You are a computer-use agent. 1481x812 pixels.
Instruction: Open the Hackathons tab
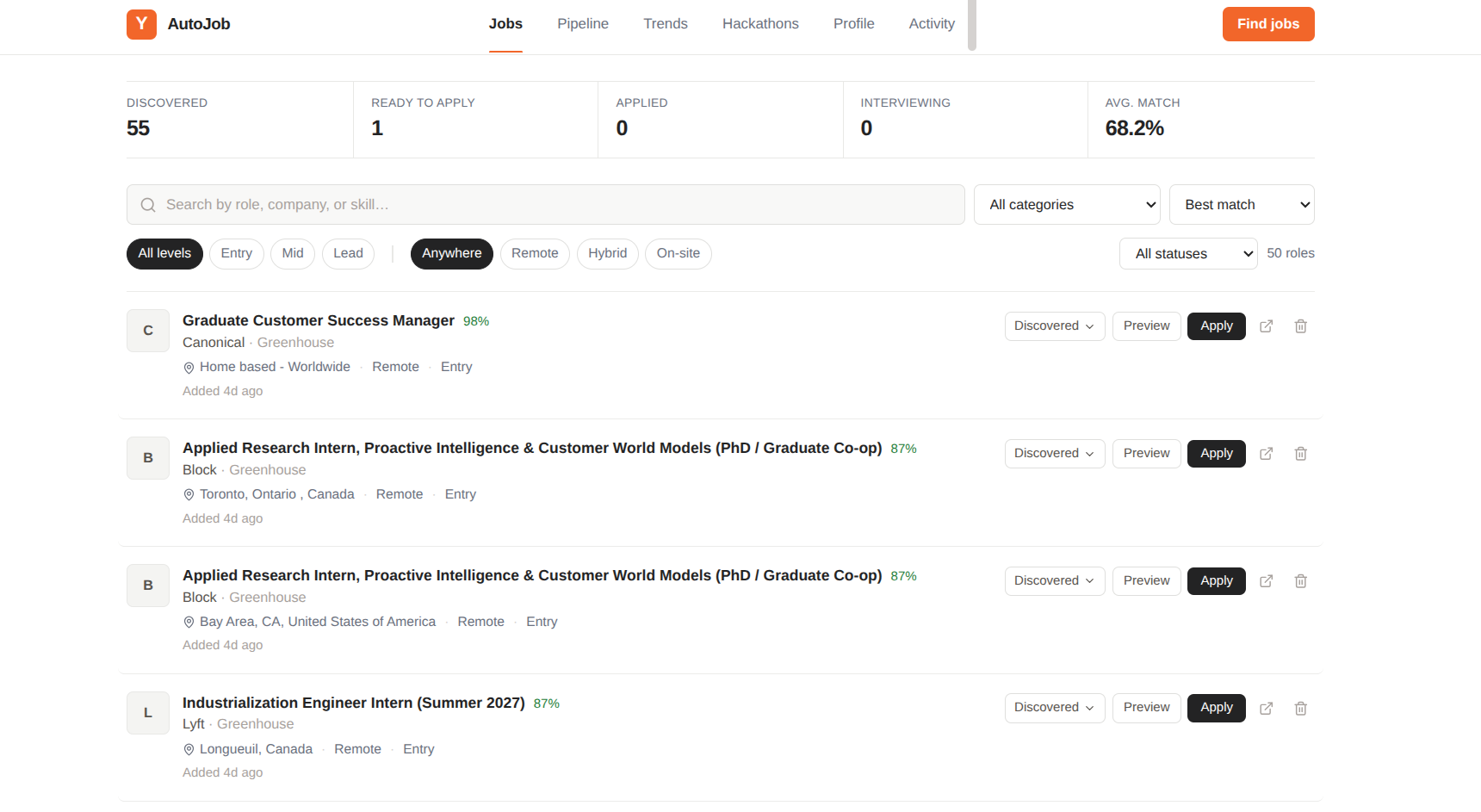click(x=760, y=24)
